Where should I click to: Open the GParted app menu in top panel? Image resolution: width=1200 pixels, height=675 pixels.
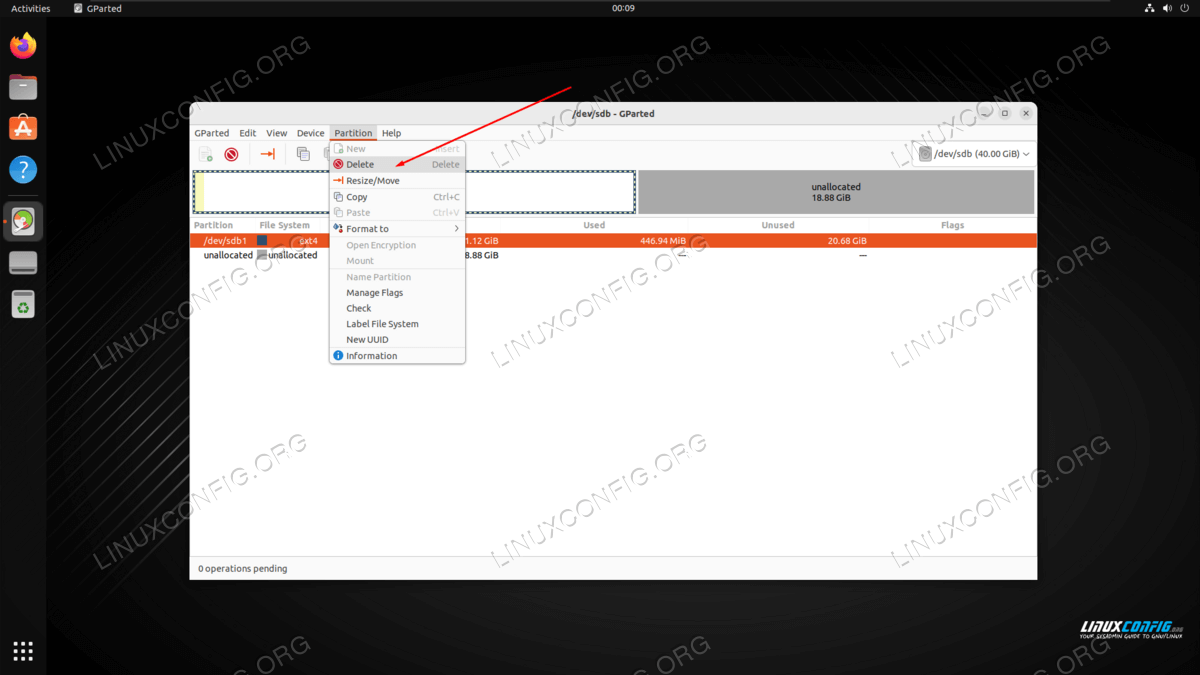click(98, 8)
